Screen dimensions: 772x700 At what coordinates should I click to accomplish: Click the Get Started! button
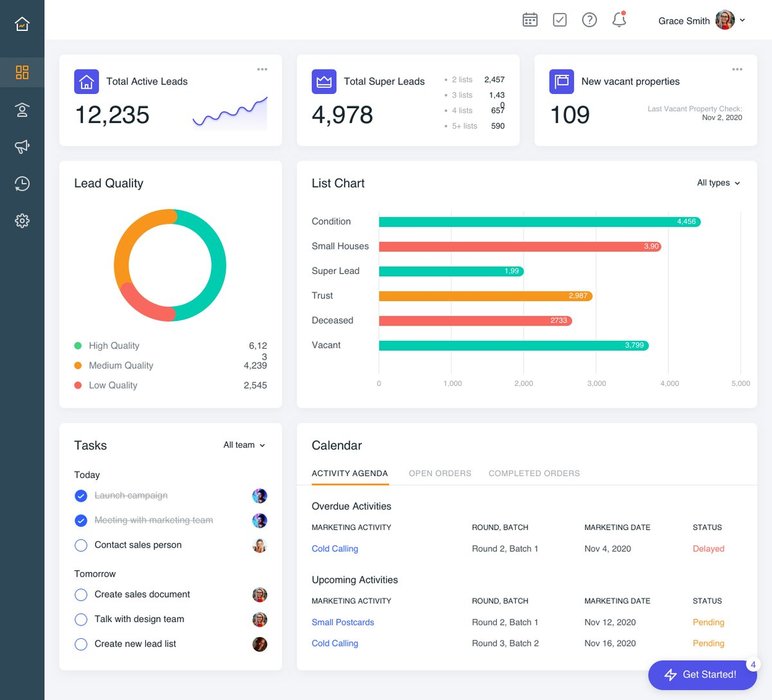click(699, 675)
